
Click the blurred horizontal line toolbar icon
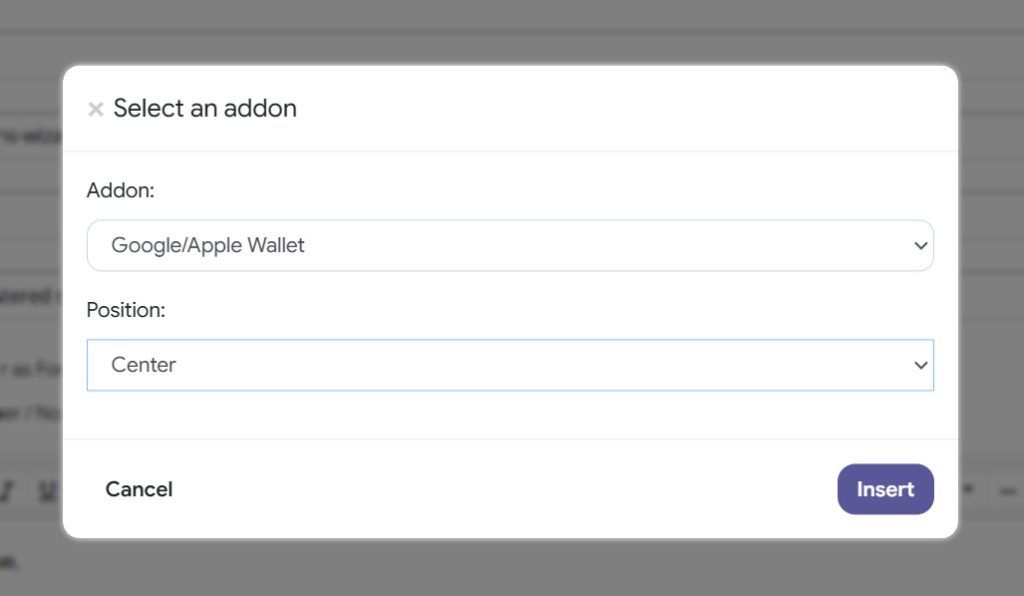[1008, 491]
